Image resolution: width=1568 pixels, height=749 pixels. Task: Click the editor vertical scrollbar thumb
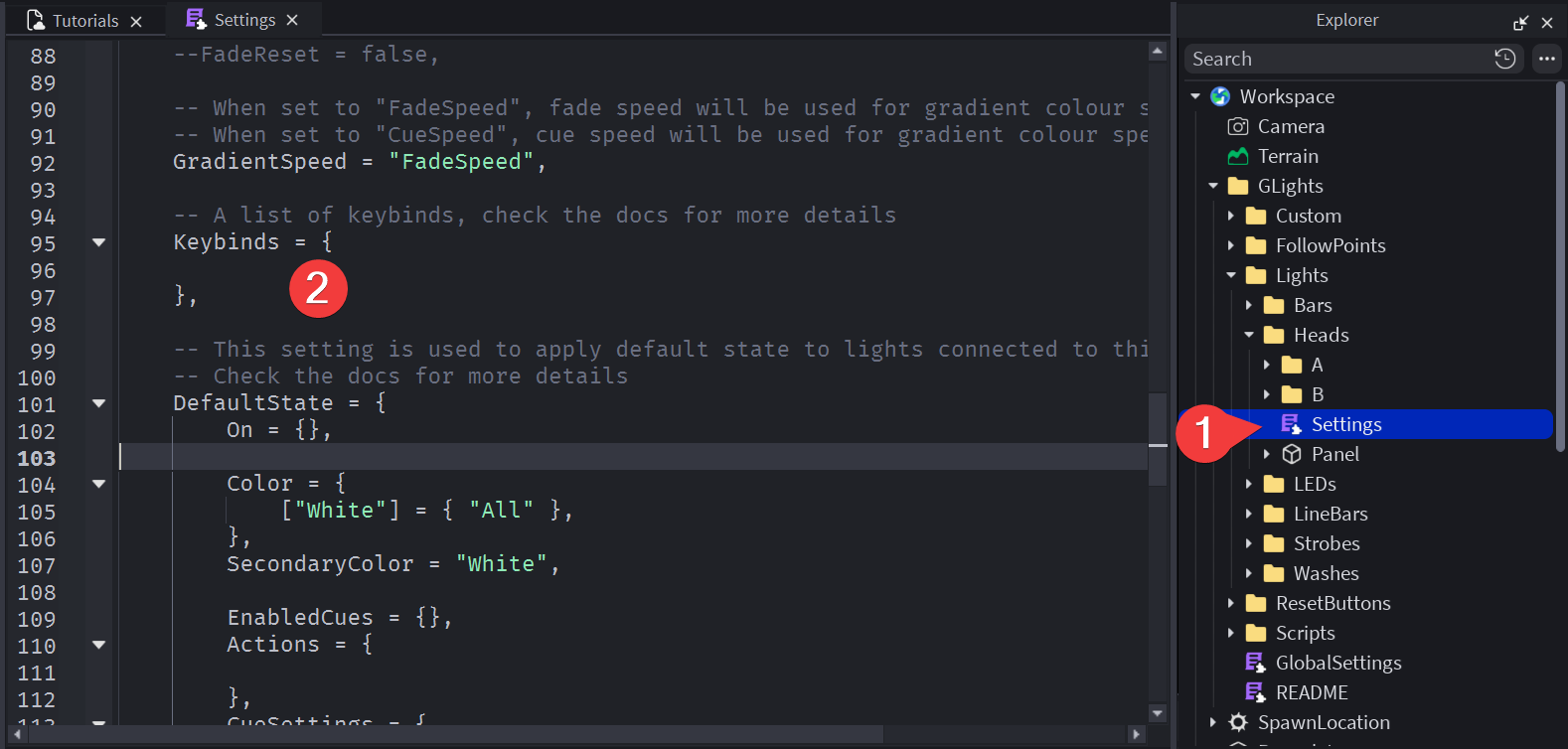point(1158,439)
